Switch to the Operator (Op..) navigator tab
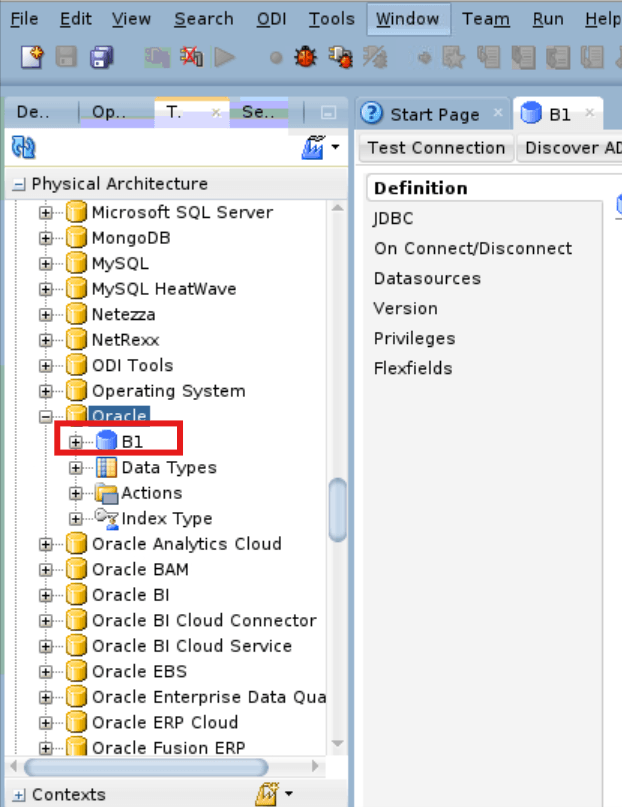Screen dimensions: 622x807 coord(116,112)
